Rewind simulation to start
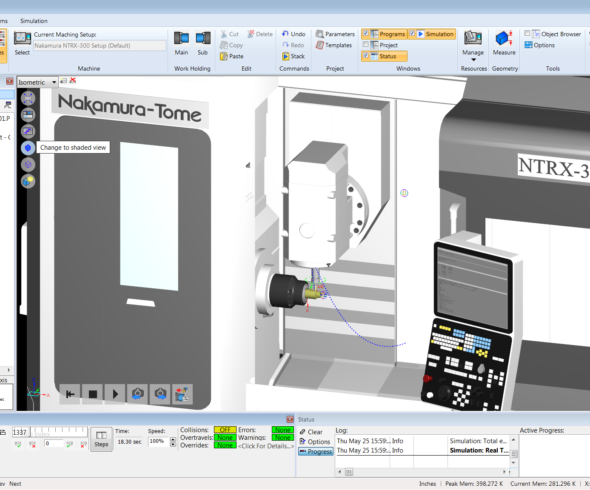Viewport: 590px width, 490px height. [70, 394]
